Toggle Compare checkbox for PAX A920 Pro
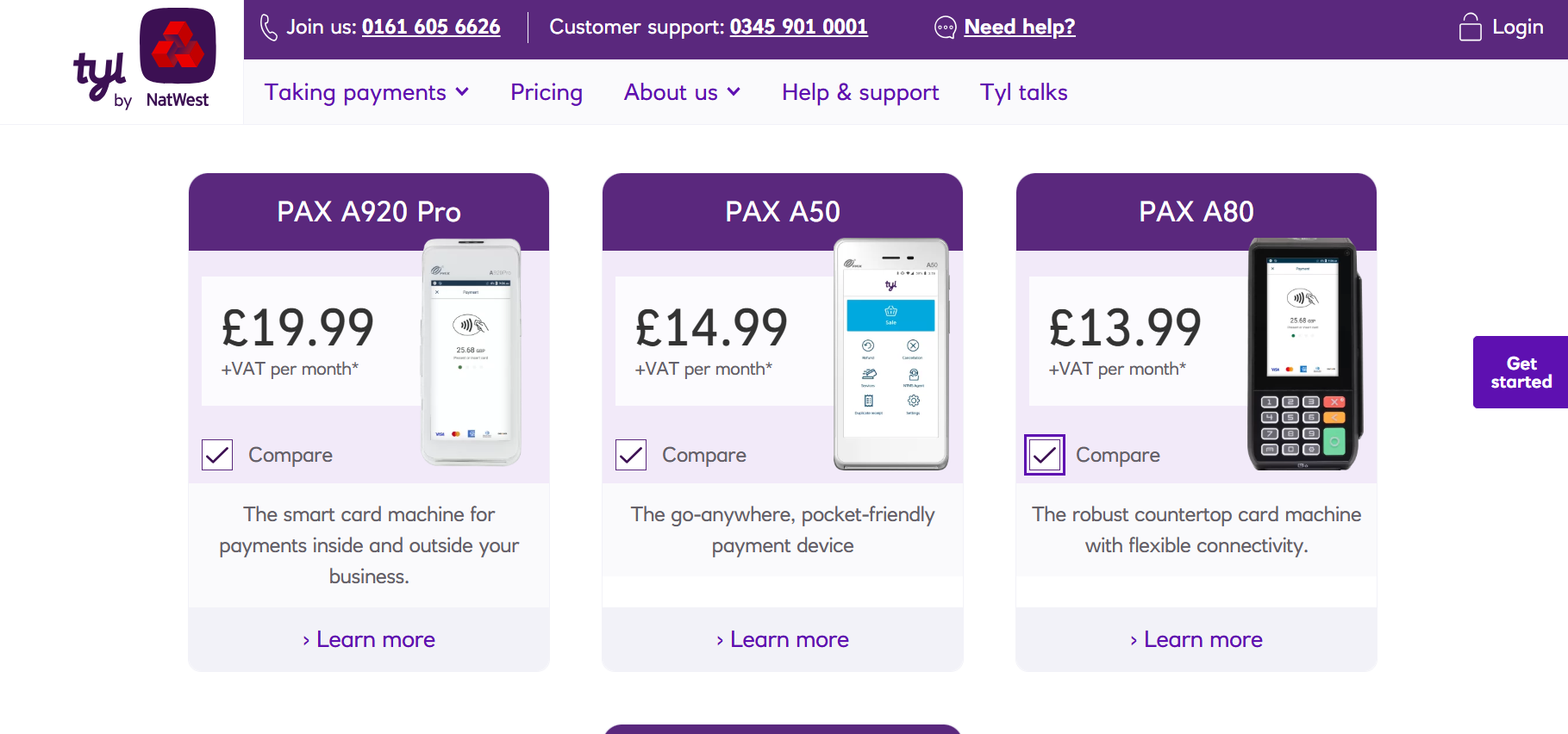 point(217,455)
